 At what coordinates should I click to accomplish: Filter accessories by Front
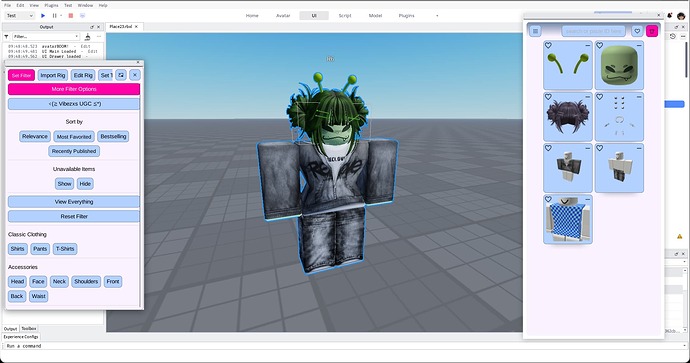point(113,281)
